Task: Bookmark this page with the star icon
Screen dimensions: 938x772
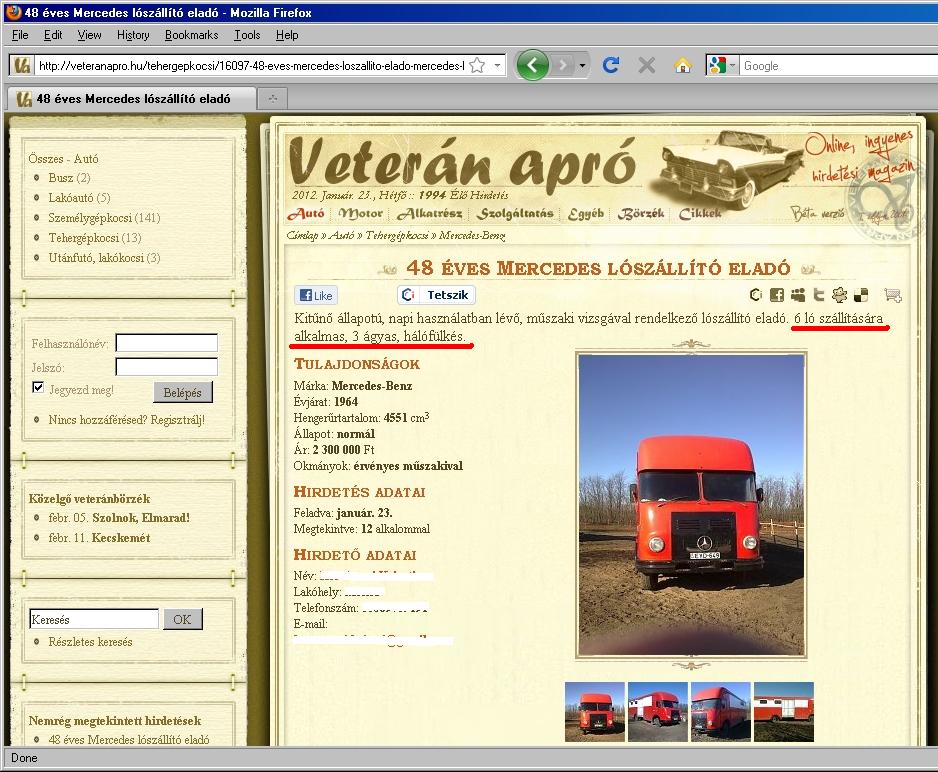Action: pyautogui.click(x=477, y=66)
